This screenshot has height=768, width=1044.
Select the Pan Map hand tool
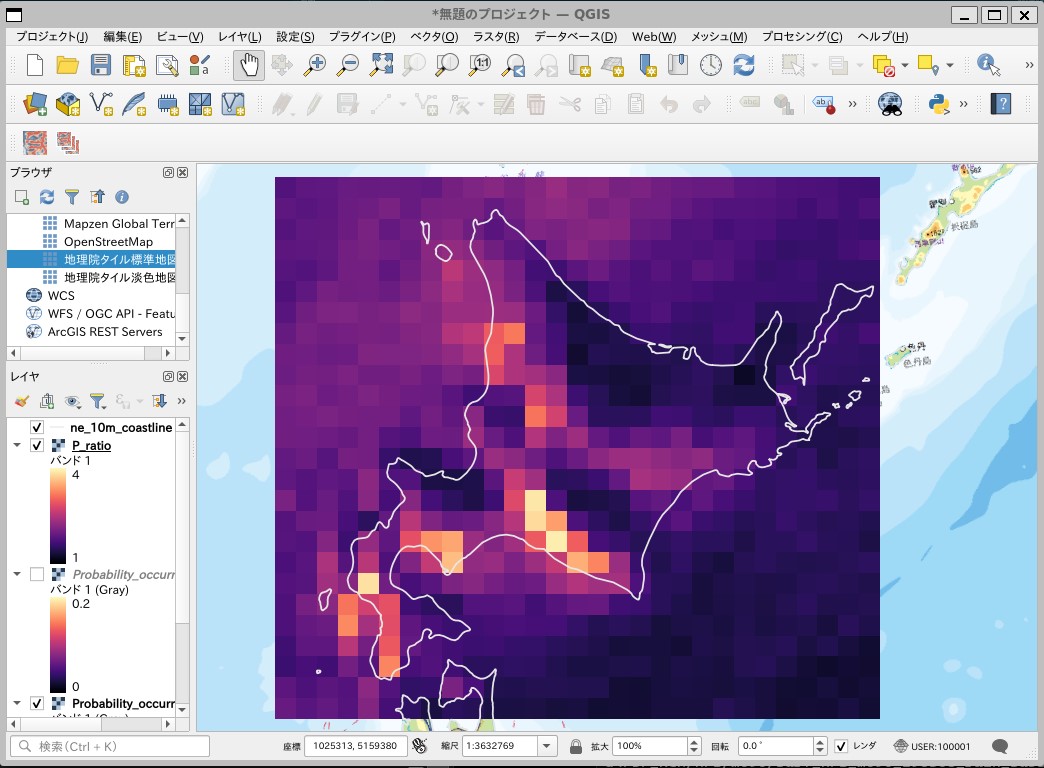[248, 65]
